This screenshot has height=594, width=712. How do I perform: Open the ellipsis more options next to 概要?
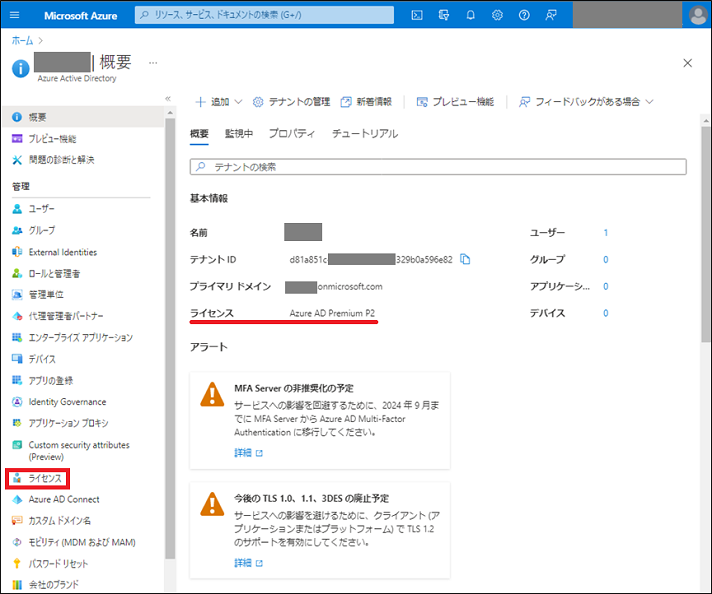tap(153, 63)
